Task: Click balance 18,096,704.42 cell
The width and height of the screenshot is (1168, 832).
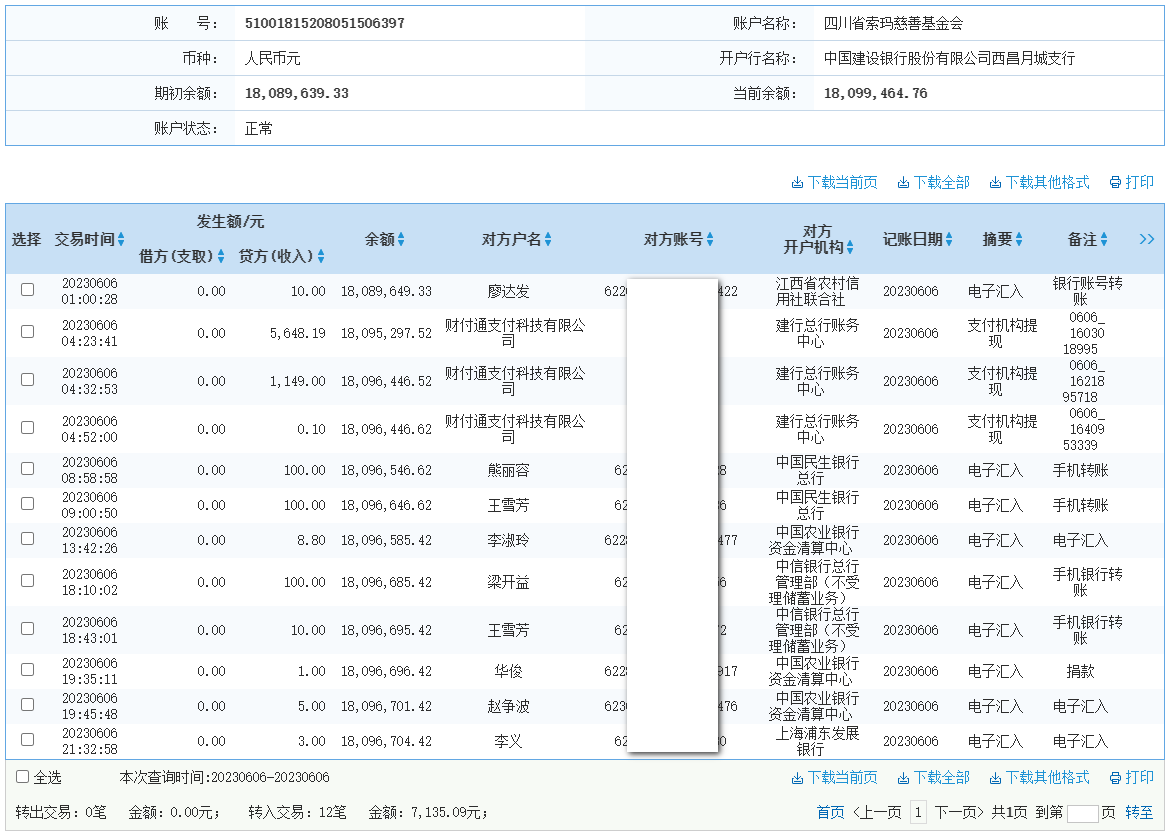Action: click(x=386, y=741)
